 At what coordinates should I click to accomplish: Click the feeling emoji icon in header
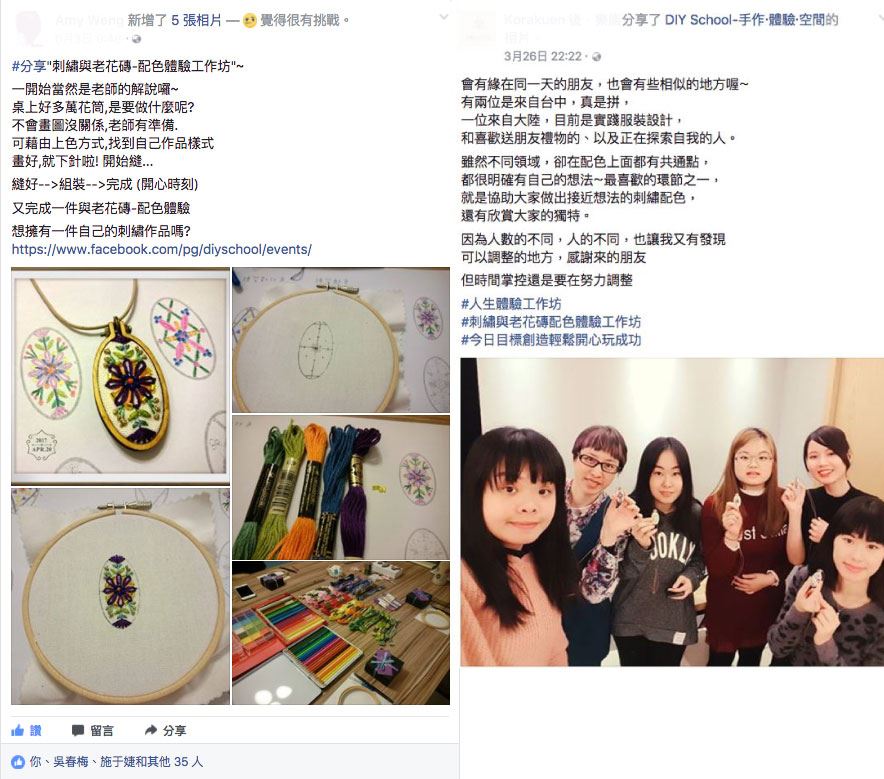coord(249,21)
